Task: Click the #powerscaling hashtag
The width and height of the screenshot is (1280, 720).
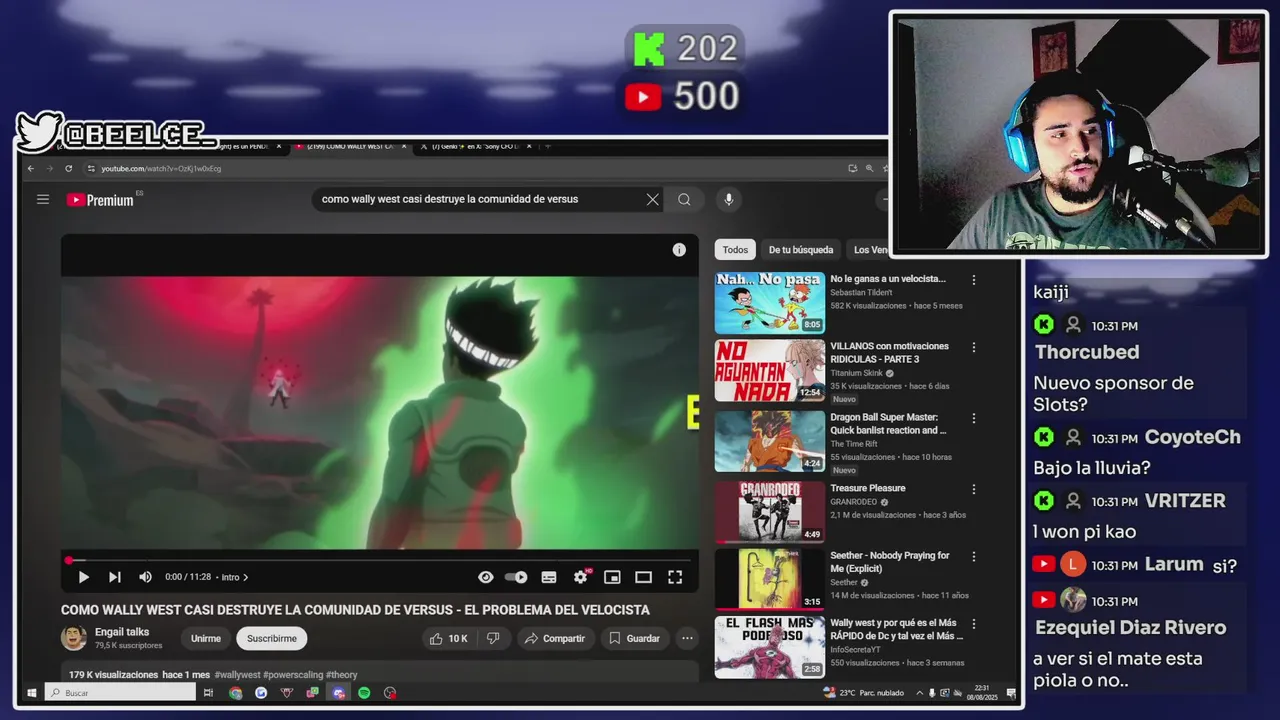Action: click(x=293, y=675)
